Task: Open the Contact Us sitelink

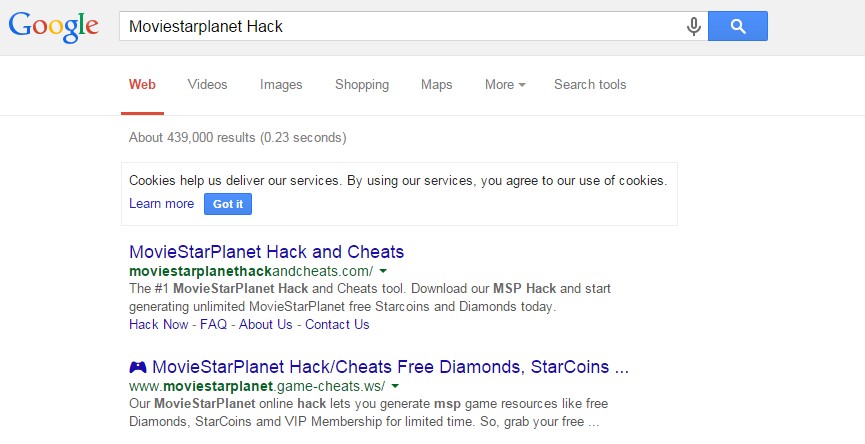Action: click(x=337, y=324)
